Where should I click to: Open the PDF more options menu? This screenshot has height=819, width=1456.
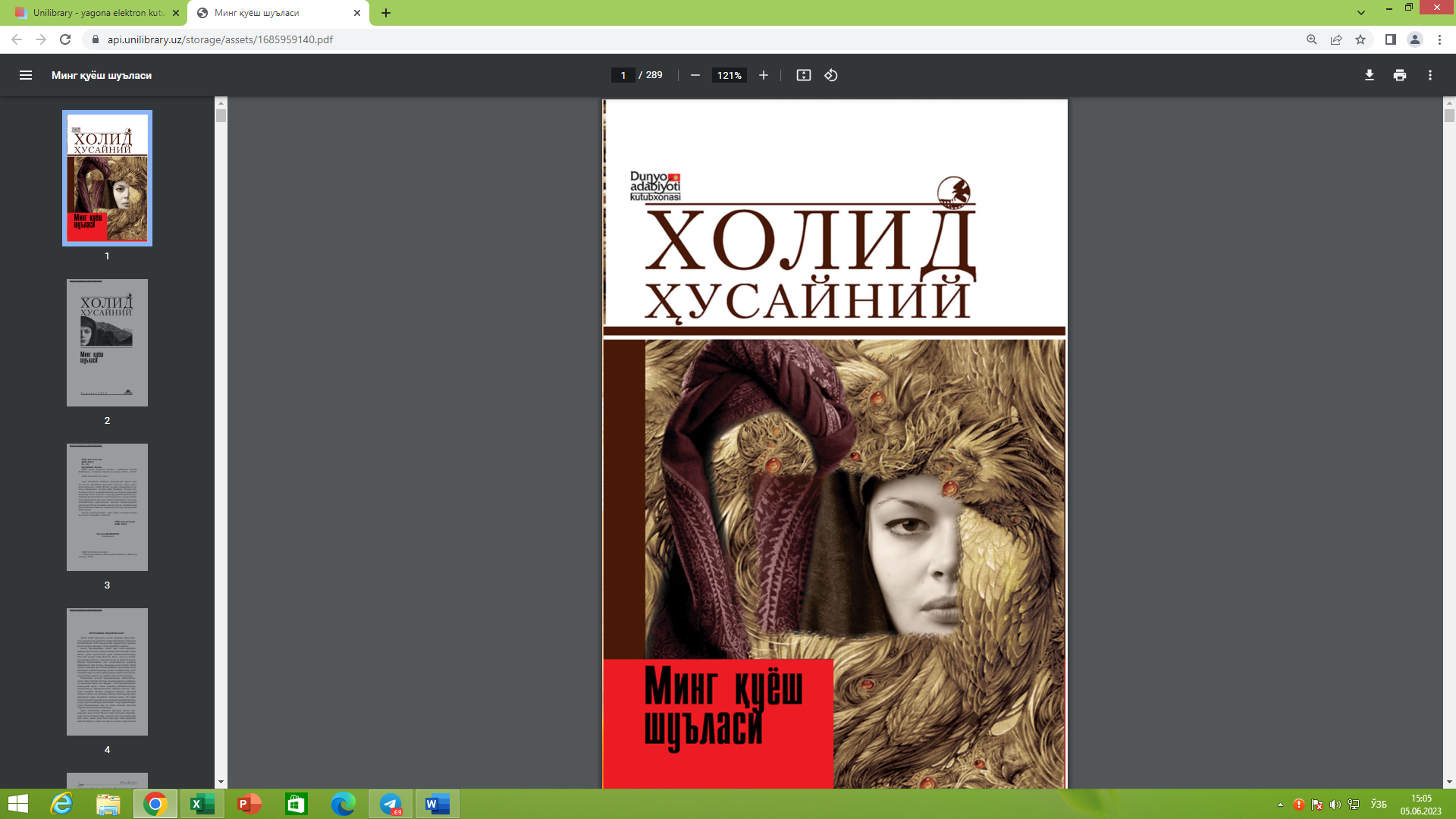pyautogui.click(x=1429, y=75)
